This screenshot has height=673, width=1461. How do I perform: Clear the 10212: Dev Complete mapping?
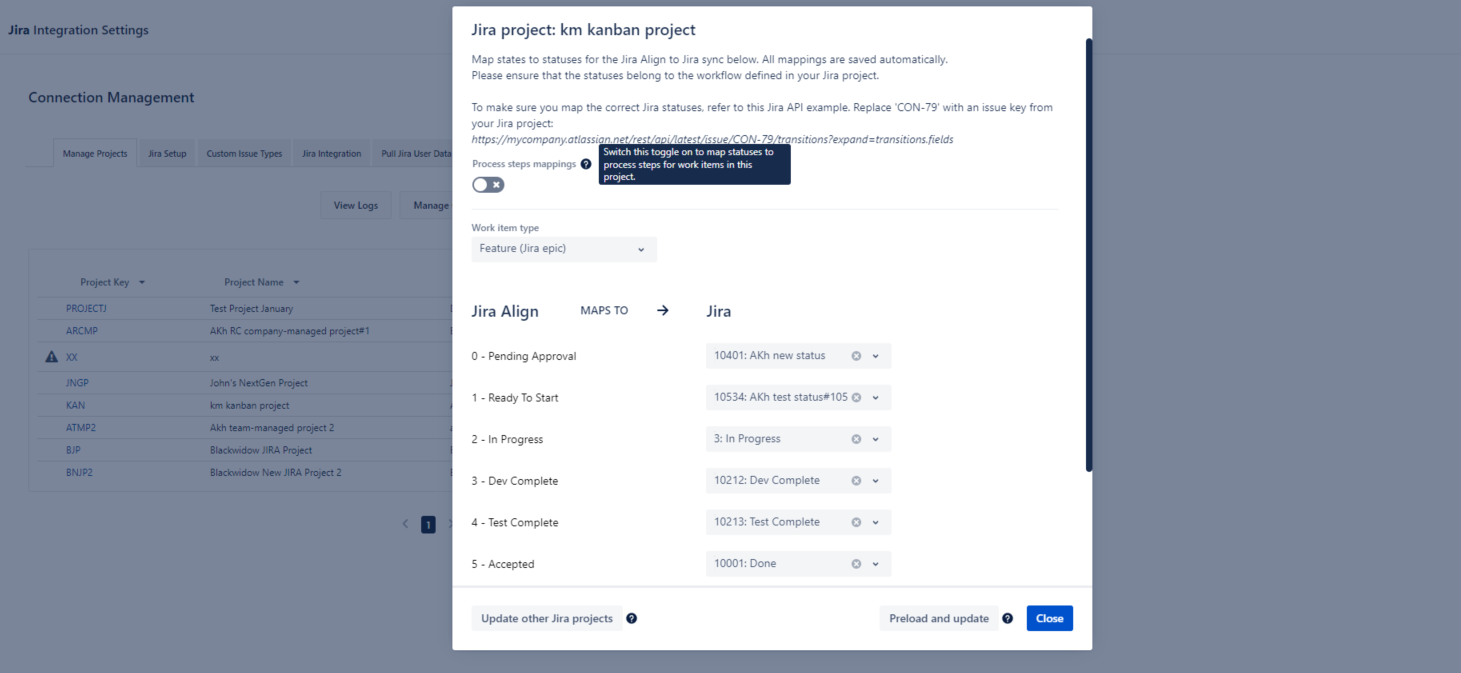click(x=856, y=481)
